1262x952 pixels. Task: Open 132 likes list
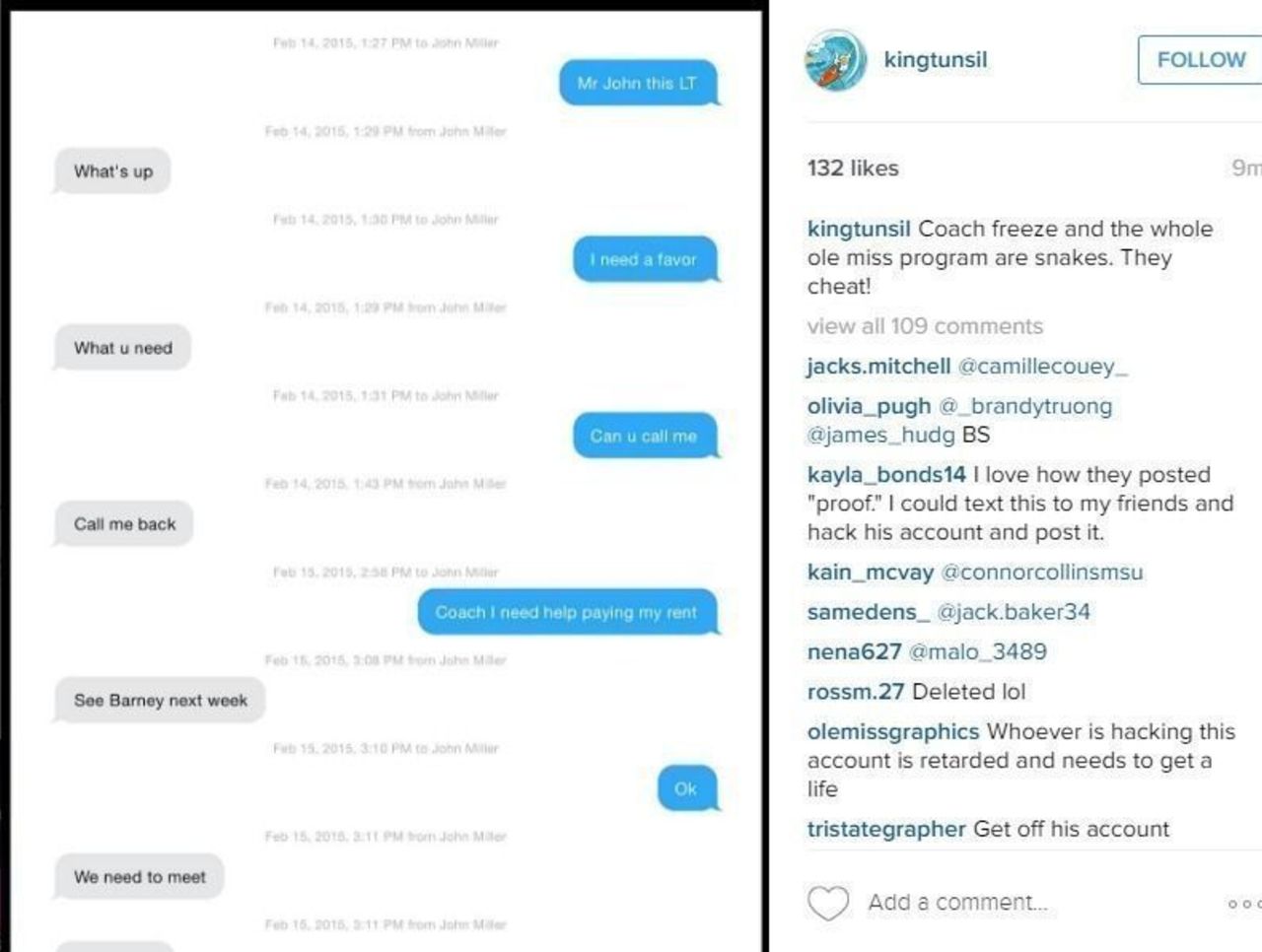coord(853,169)
